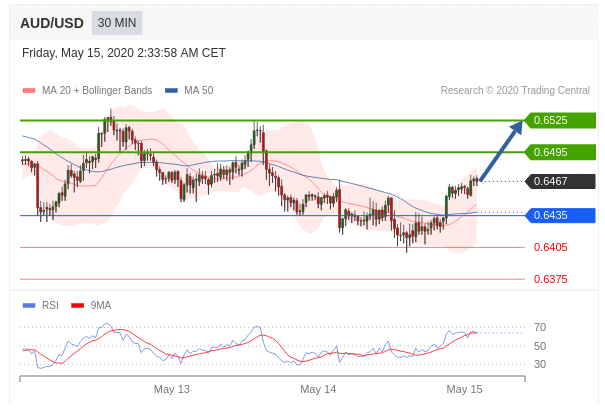Click the 0.6435 pivot price tag

pos(560,215)
